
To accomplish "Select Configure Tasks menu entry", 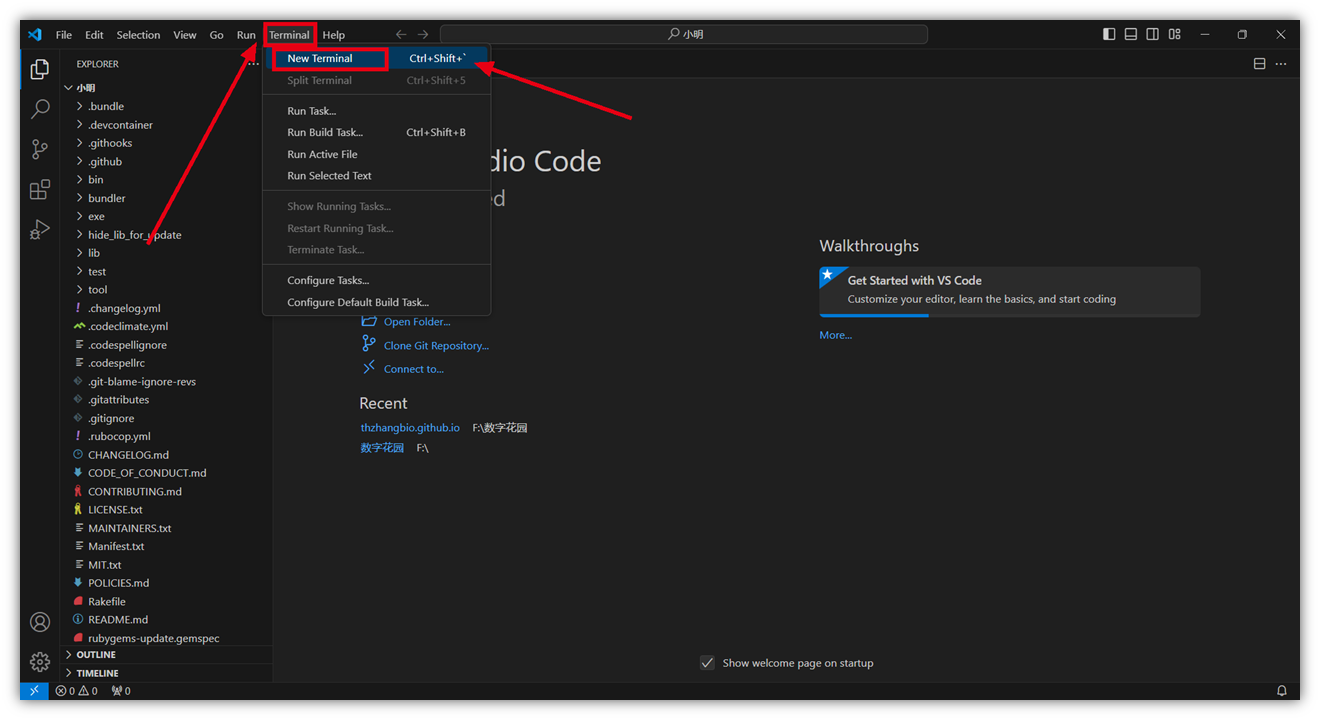I will [376, 280].
